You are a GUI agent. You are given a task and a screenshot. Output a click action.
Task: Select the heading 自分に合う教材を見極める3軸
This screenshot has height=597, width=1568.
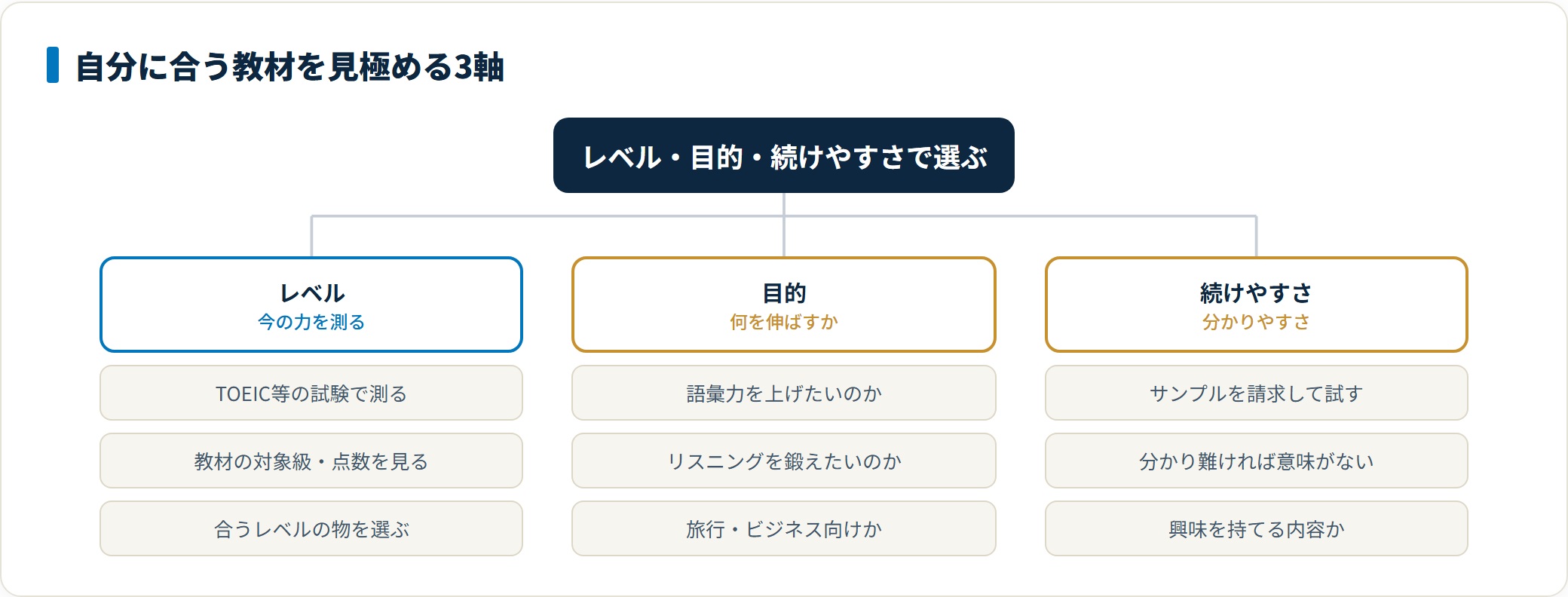[x=289, y=66]
